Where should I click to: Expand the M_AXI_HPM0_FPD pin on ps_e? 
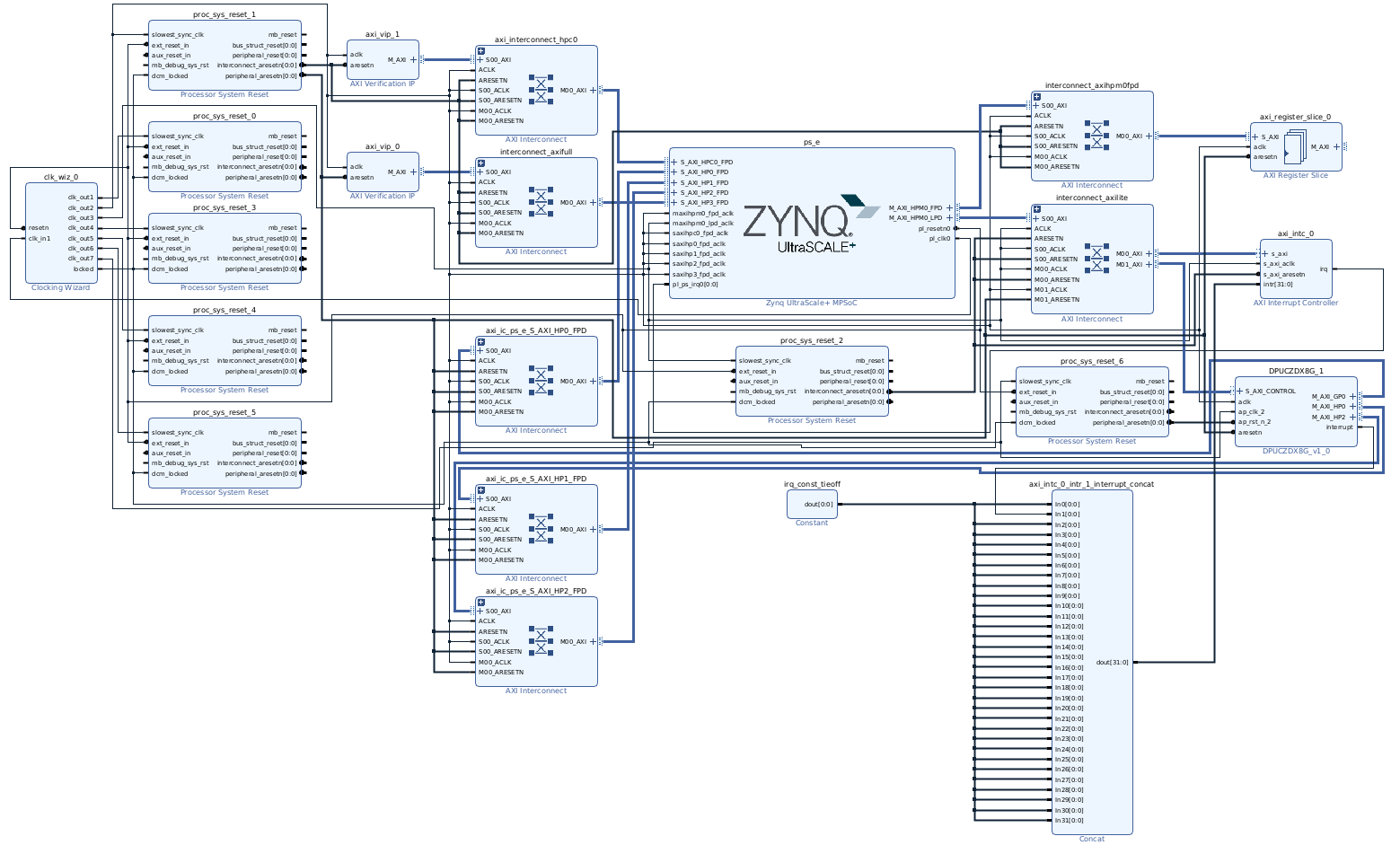(x=950, y=206)
